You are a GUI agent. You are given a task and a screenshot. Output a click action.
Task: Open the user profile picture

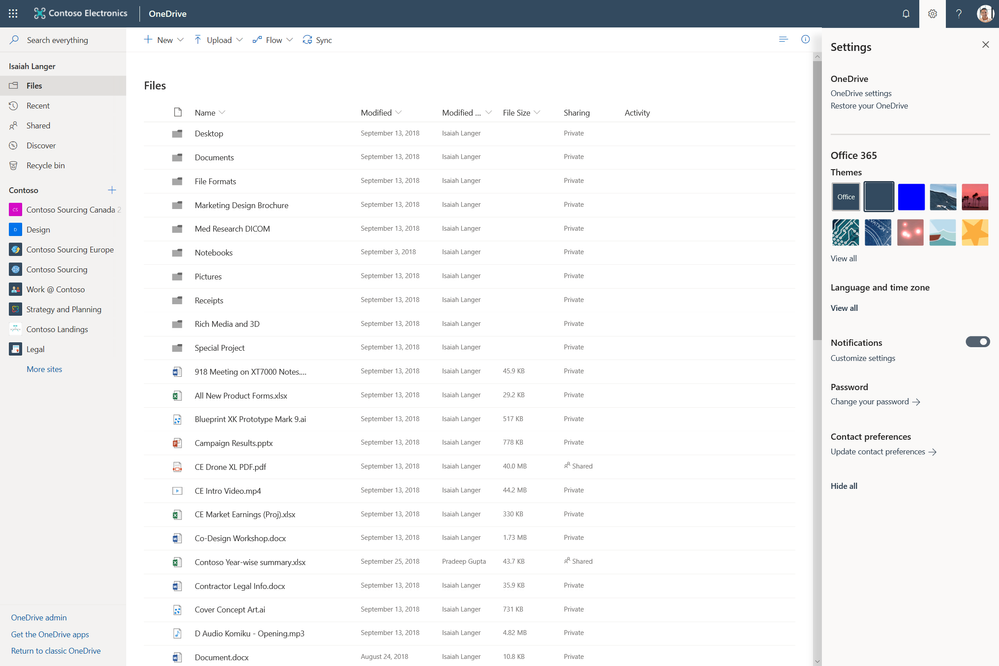pos(985,13)
